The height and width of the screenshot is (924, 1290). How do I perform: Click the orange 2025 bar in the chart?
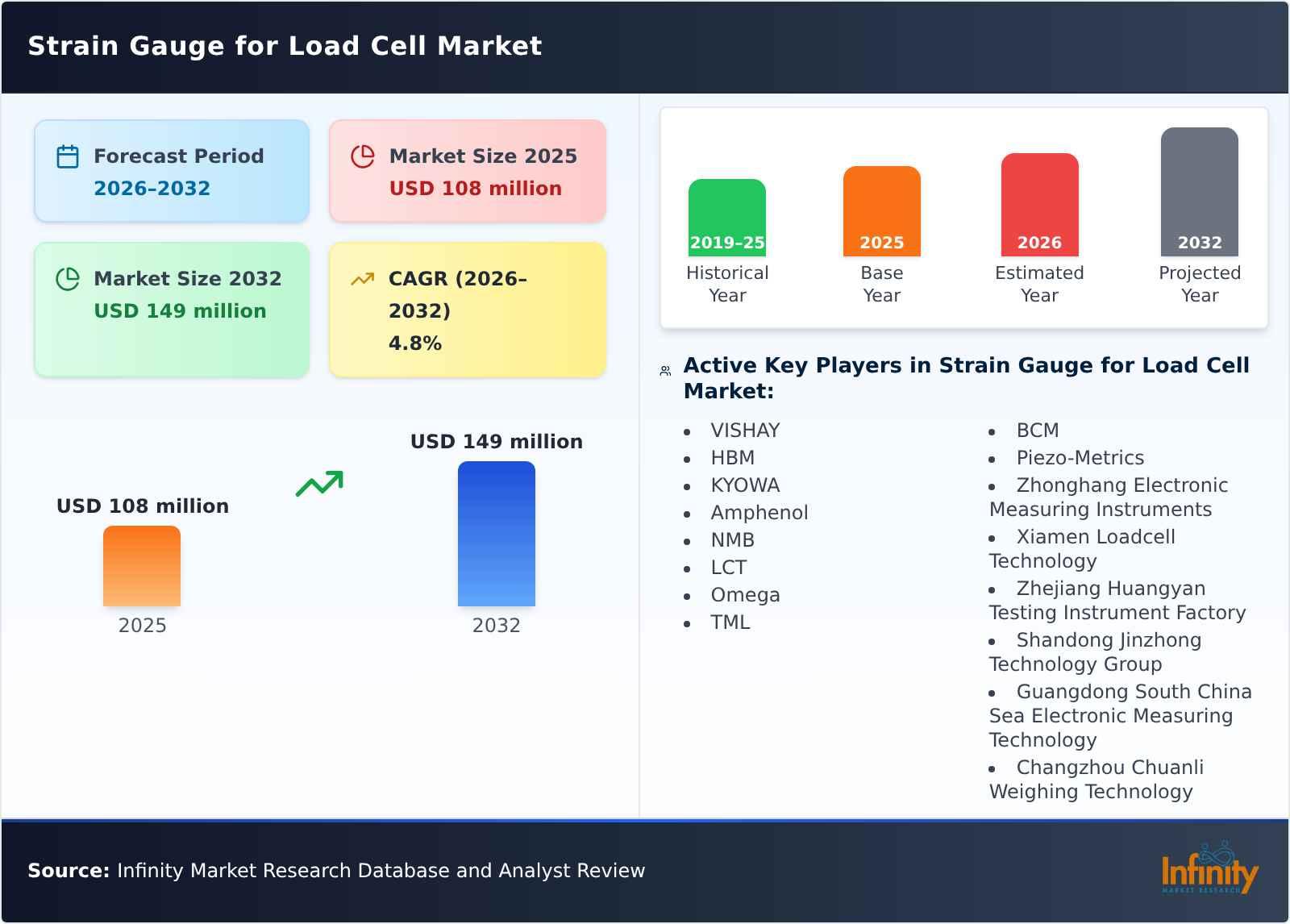[x=141, y=567]
